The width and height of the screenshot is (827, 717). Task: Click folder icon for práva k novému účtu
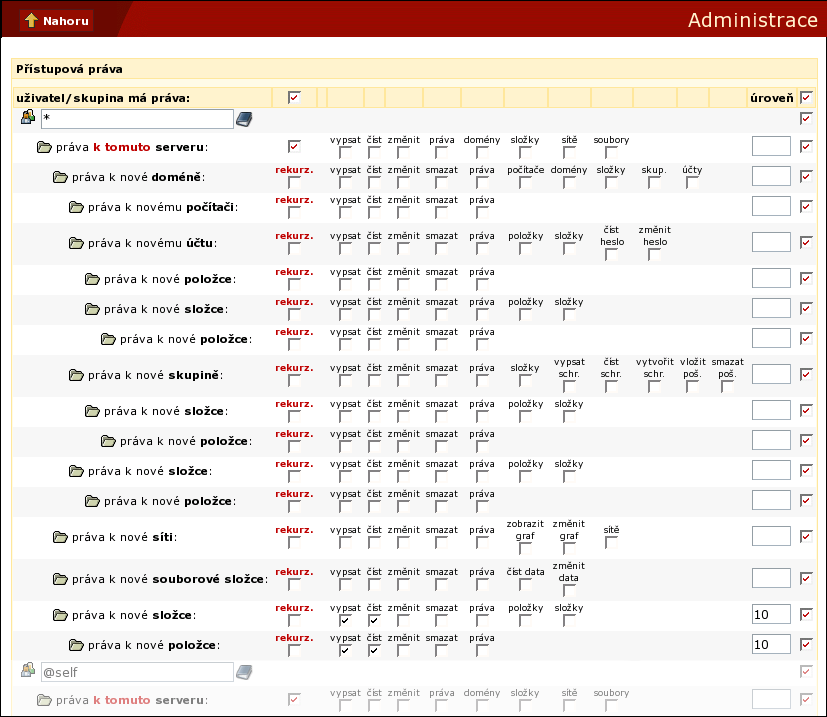click(x=76, y=243)
